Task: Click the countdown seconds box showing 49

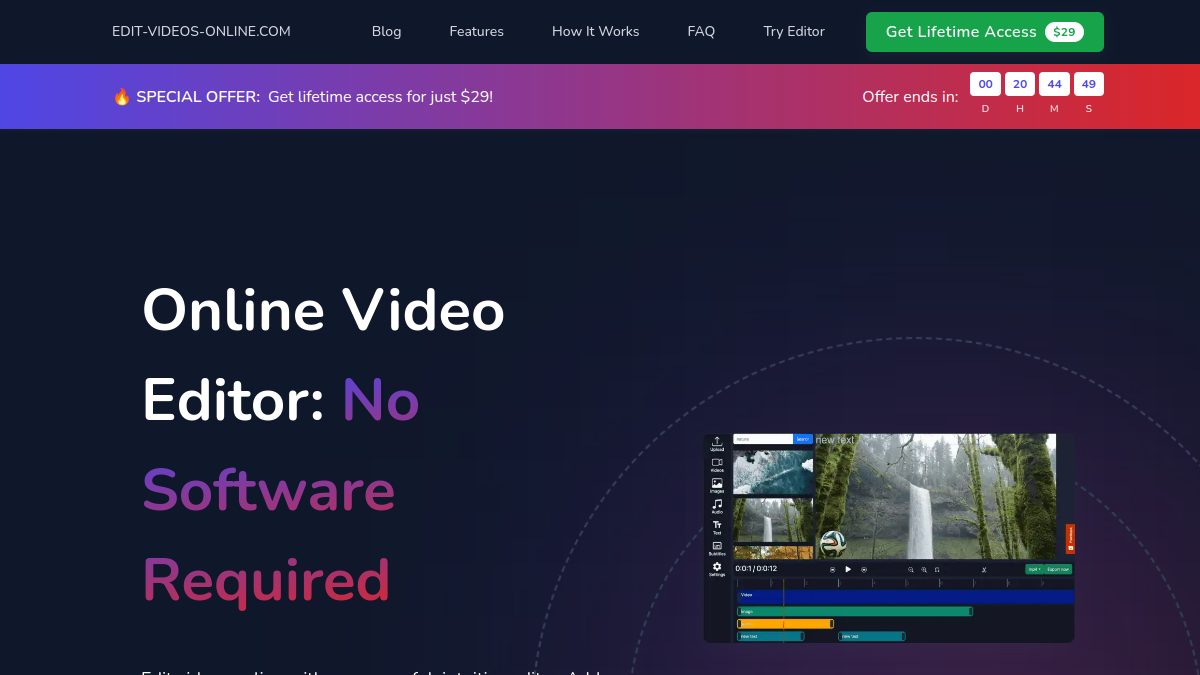Action: (x=1088, y=84)
